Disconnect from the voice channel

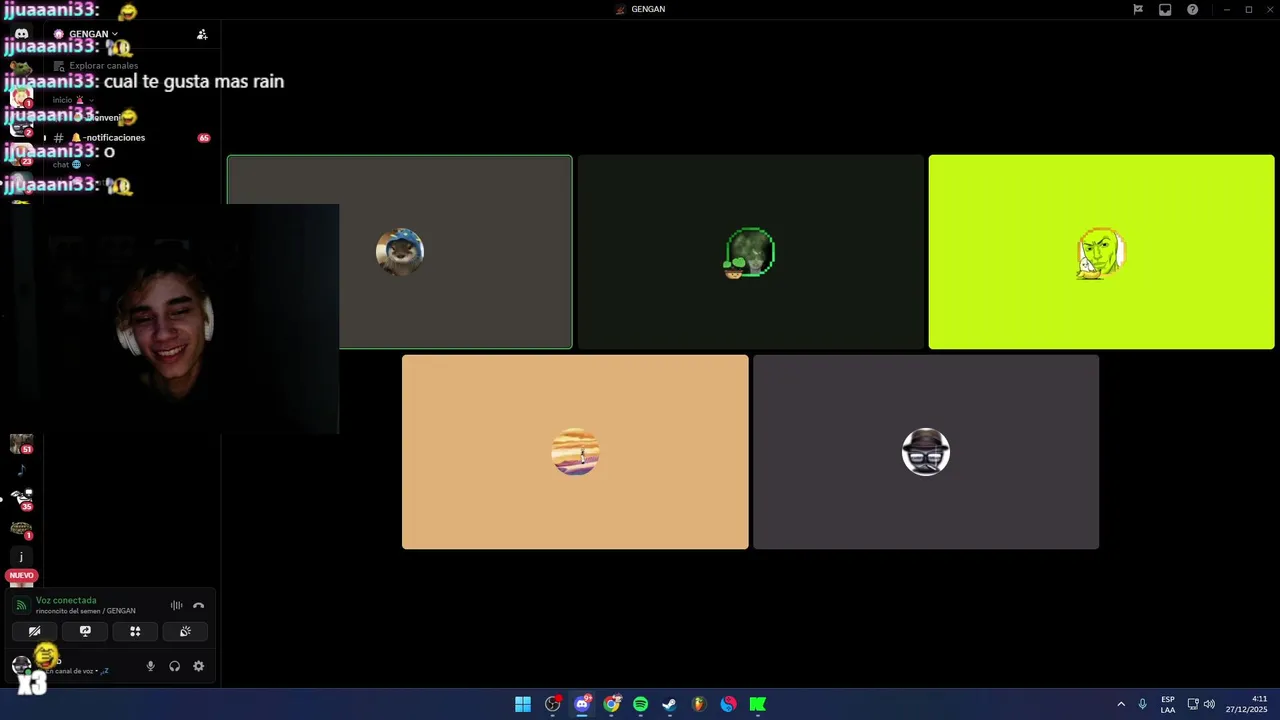coord(198,606)
